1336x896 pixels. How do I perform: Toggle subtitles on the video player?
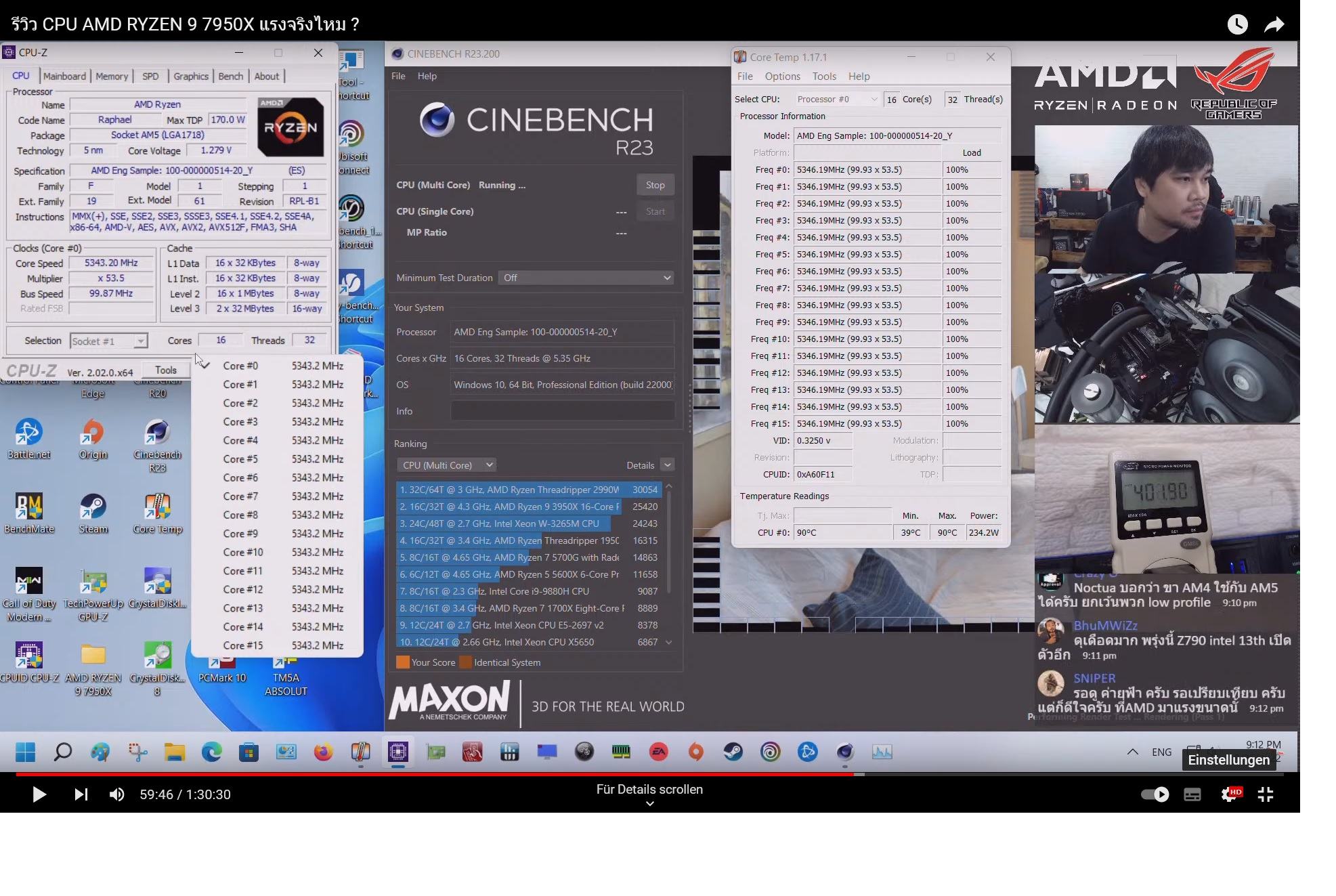pyautogui.click(x=1192, y=794)
